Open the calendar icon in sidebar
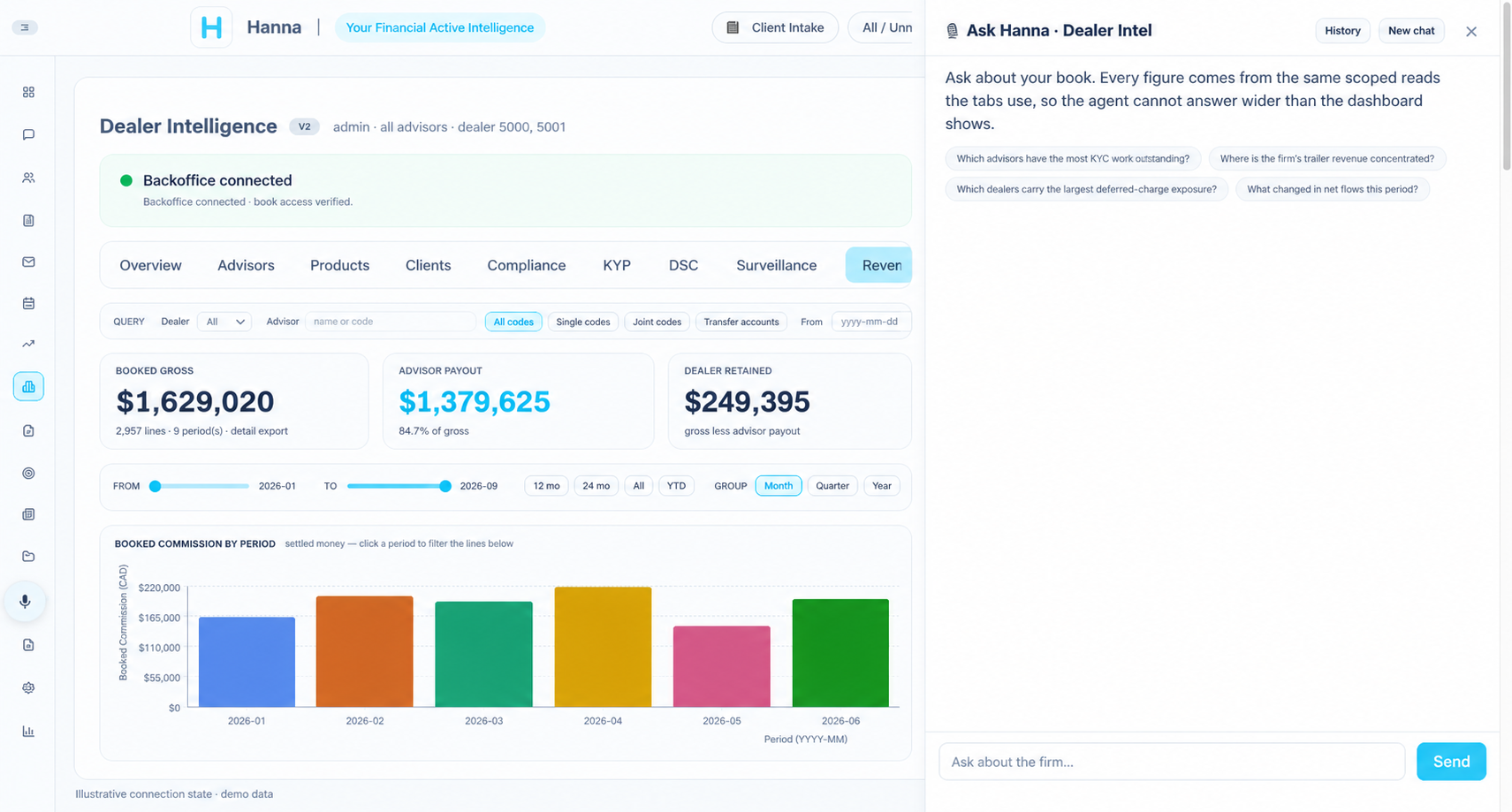This screenshot has height=812, width=1512. click(28, 303)
